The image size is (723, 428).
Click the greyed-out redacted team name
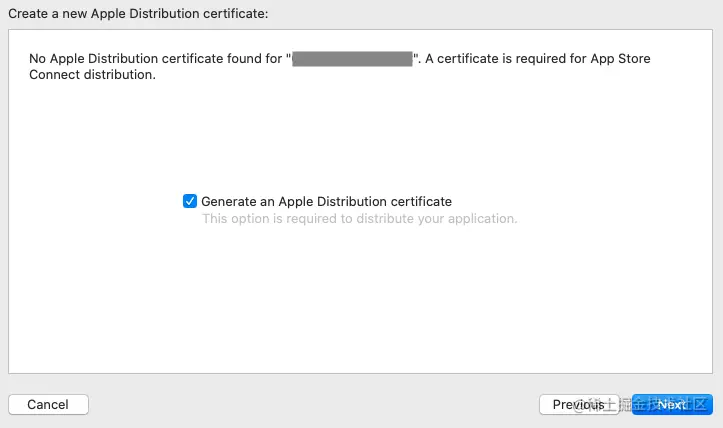[x=352, y=59]
